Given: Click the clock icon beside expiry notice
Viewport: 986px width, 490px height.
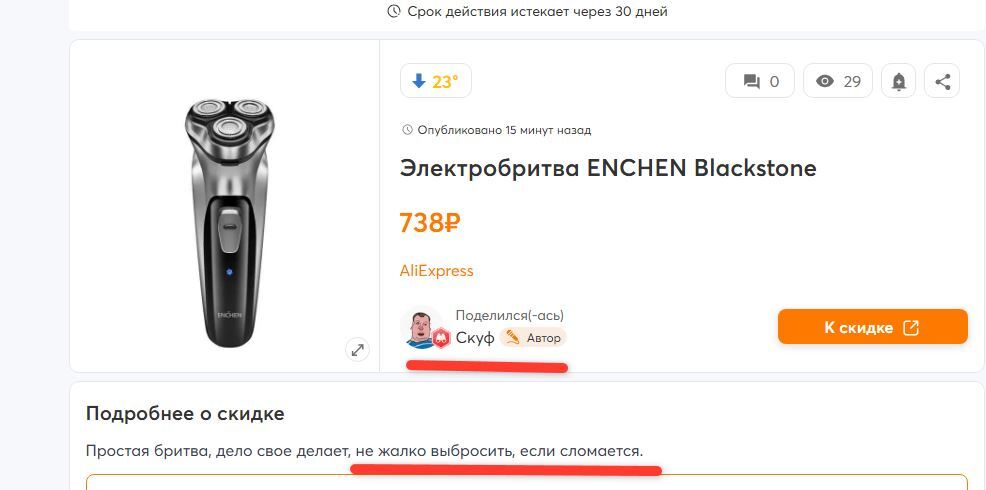Looking at the screenshot, I should click(394, 12).
